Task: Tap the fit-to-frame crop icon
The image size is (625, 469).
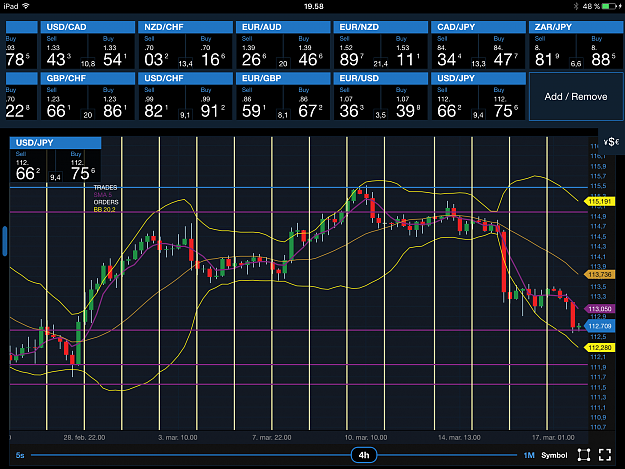Action: point(584,455)
